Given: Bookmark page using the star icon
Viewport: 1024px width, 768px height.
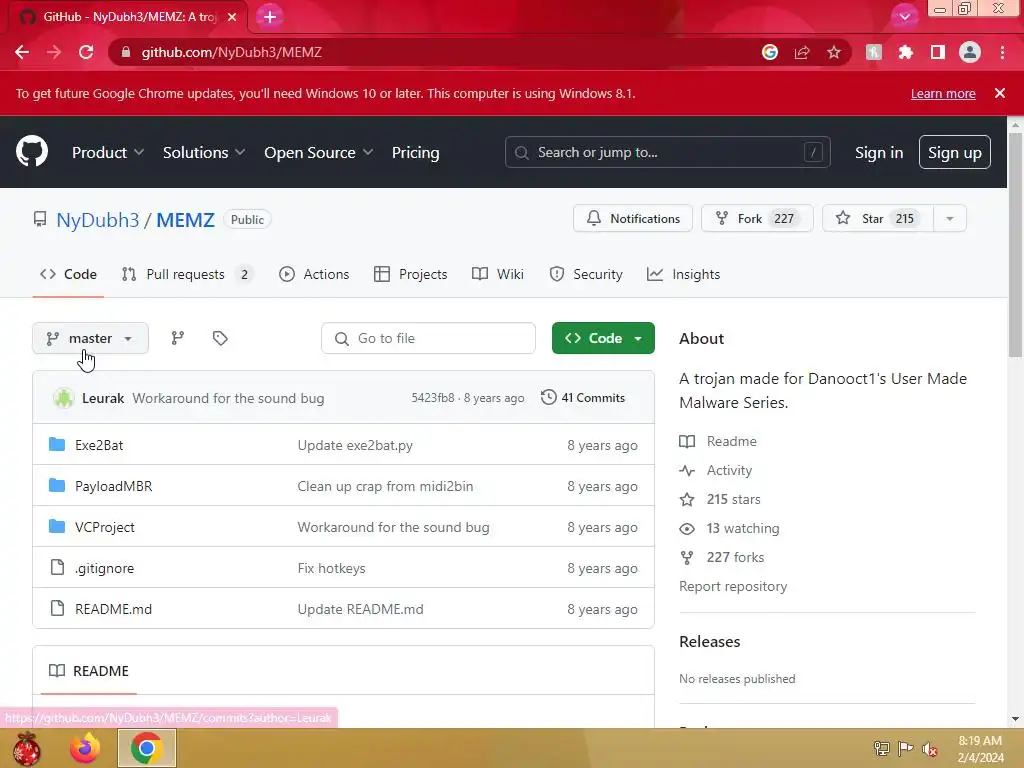Looking at the screenshot, I should pos(834,52).
